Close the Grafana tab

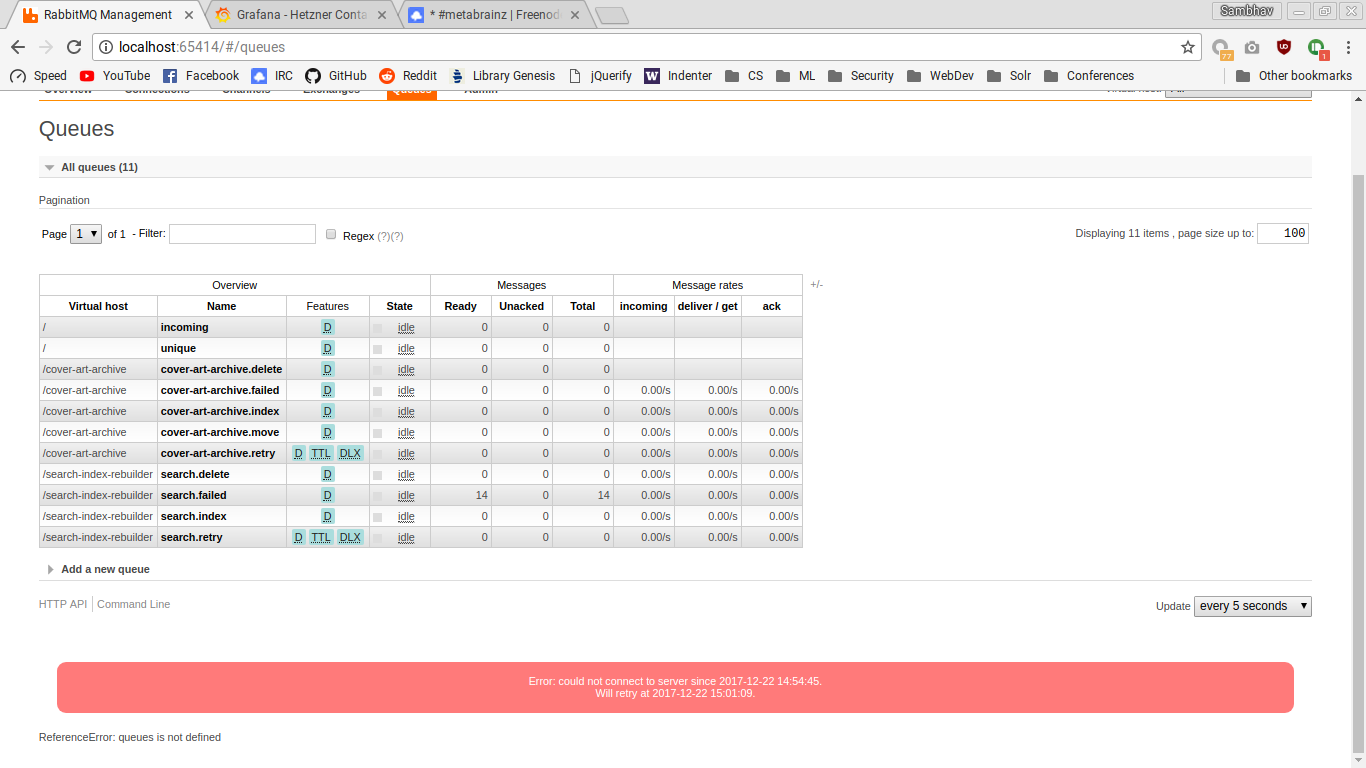[x=382, y=15]
